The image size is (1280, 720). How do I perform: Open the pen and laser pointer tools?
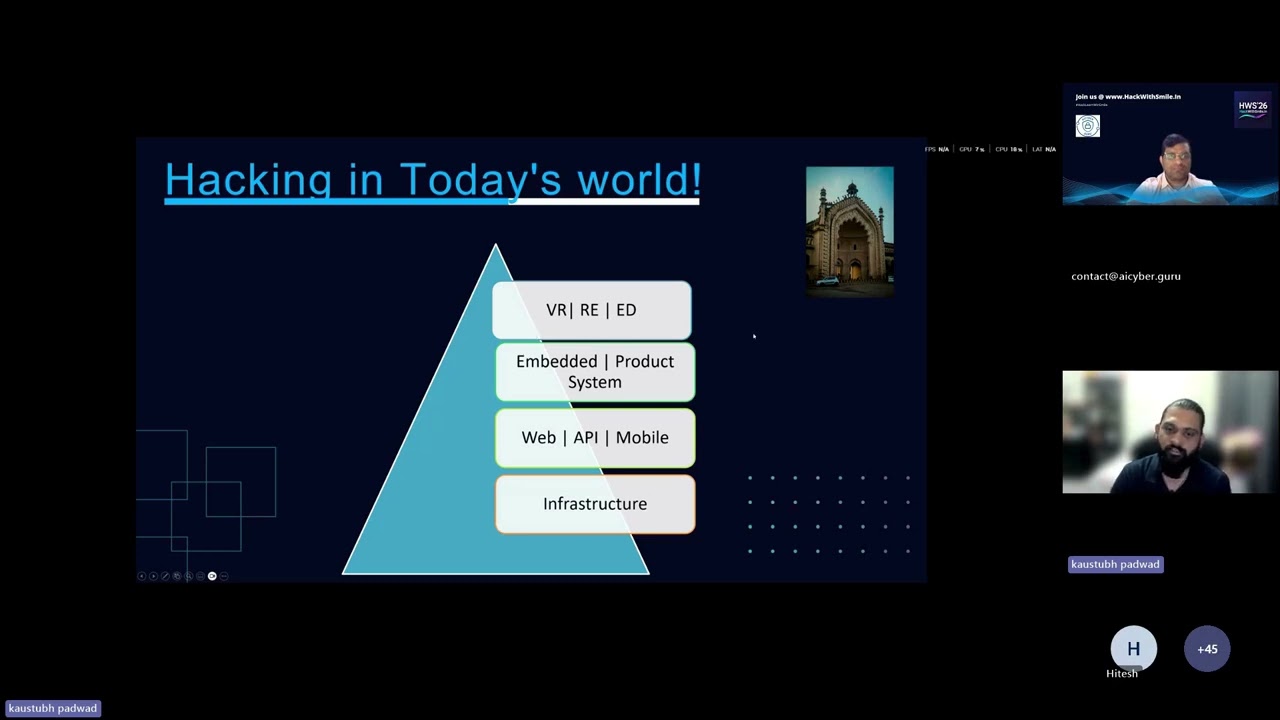point(165,576)
